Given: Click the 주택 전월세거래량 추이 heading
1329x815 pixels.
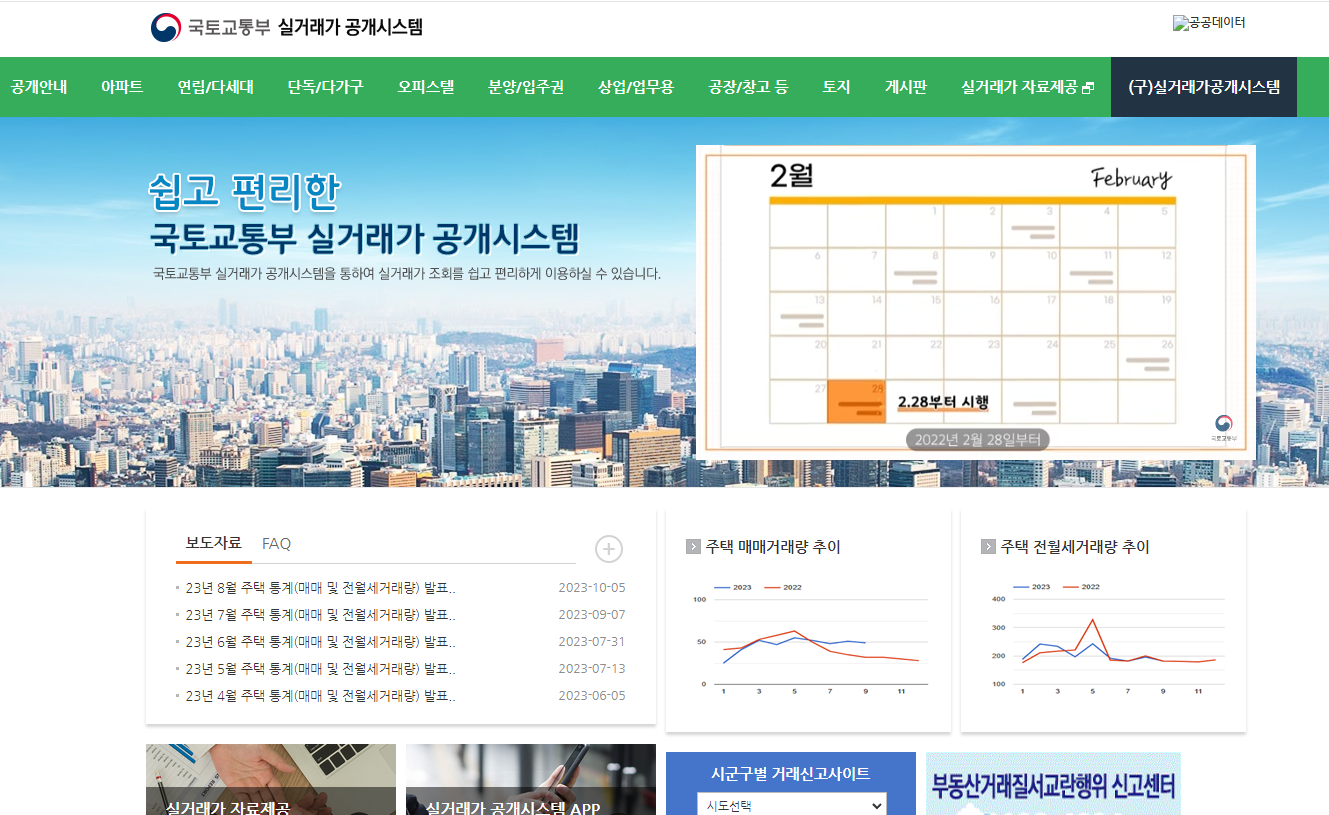Looking at the screenshot, I should tap(1075, 547).
